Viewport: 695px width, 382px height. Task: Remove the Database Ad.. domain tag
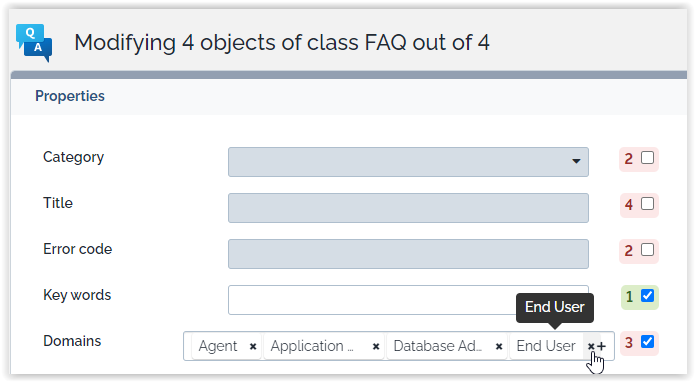coord(499,347)
